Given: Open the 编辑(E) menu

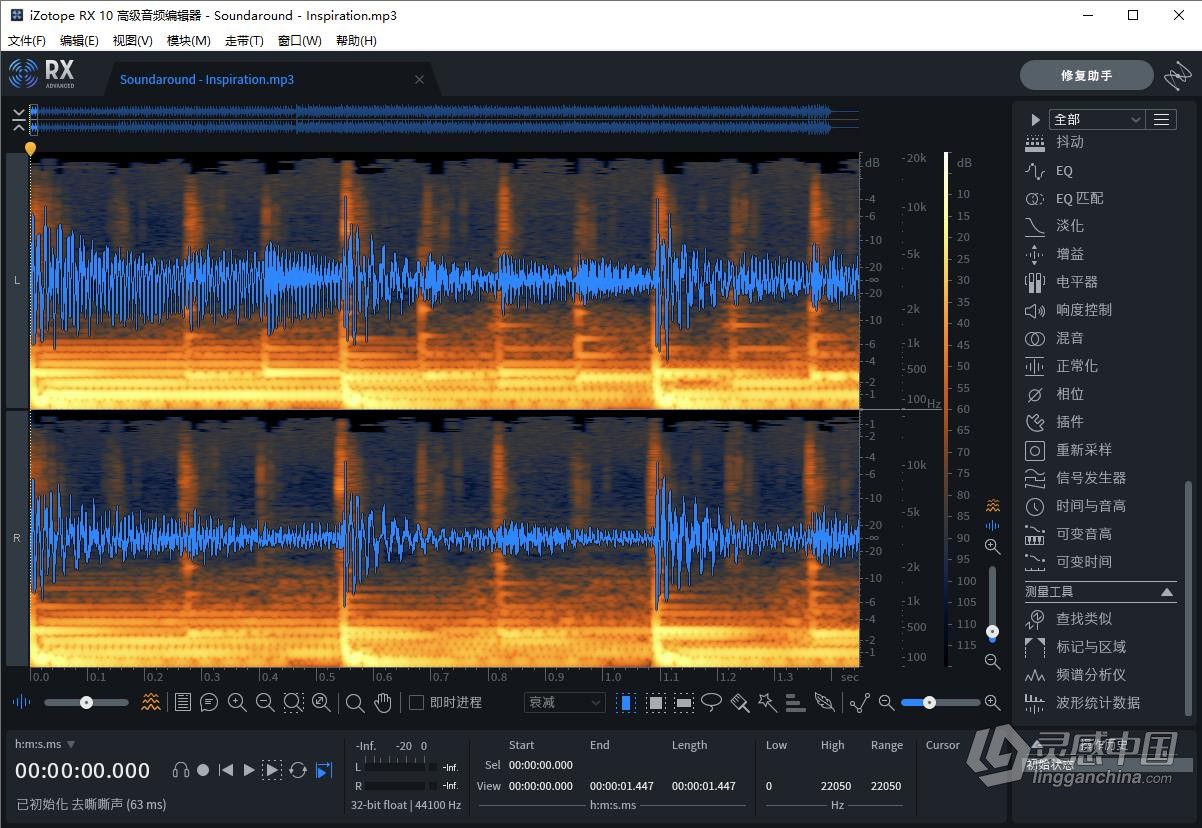Looking at the screenshot, I should (x=79, y=41).
